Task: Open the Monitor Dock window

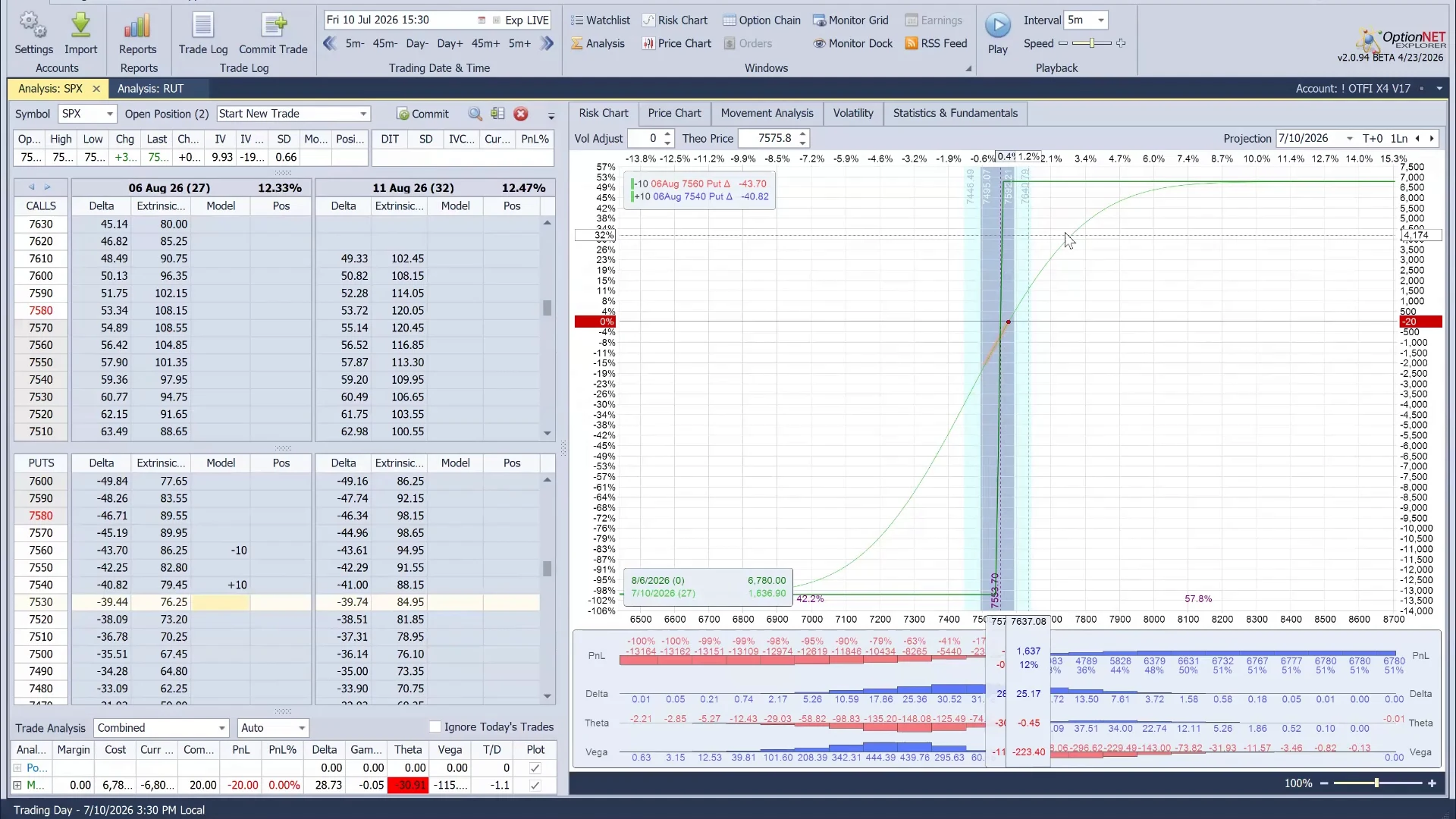Action: 852,43
